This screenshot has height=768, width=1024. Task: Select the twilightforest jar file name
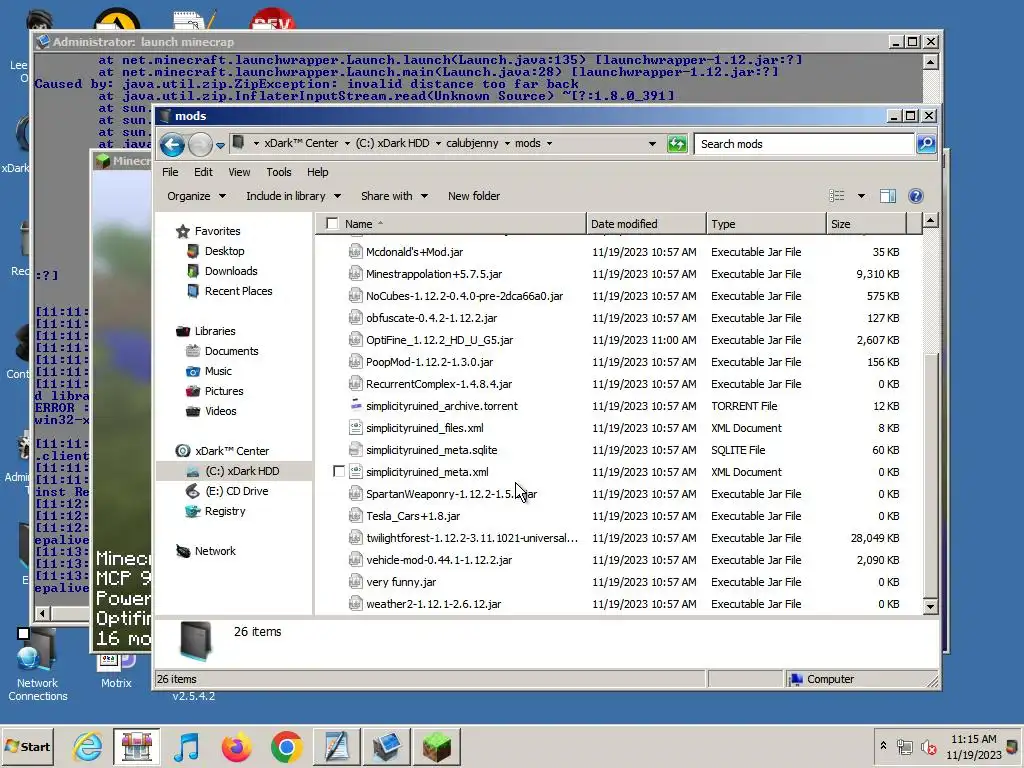[x=472, y=538]
